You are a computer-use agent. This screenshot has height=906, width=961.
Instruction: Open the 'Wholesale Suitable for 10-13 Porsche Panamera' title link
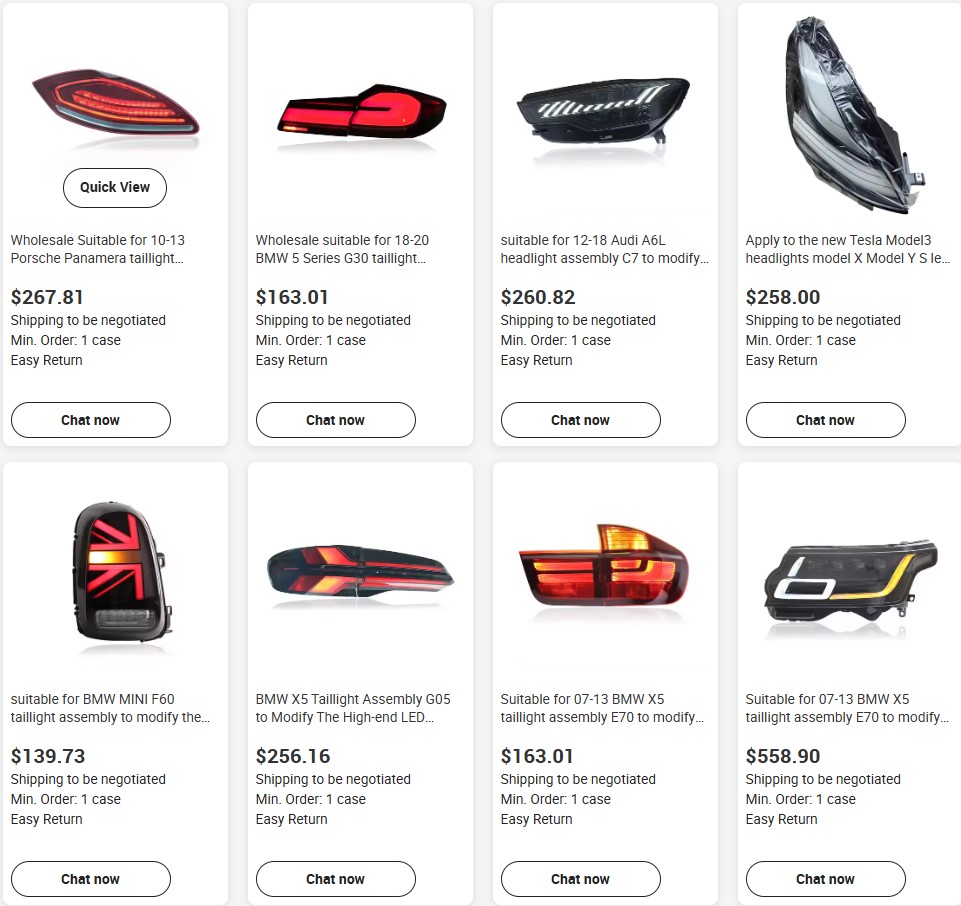(x=98, y=249)
